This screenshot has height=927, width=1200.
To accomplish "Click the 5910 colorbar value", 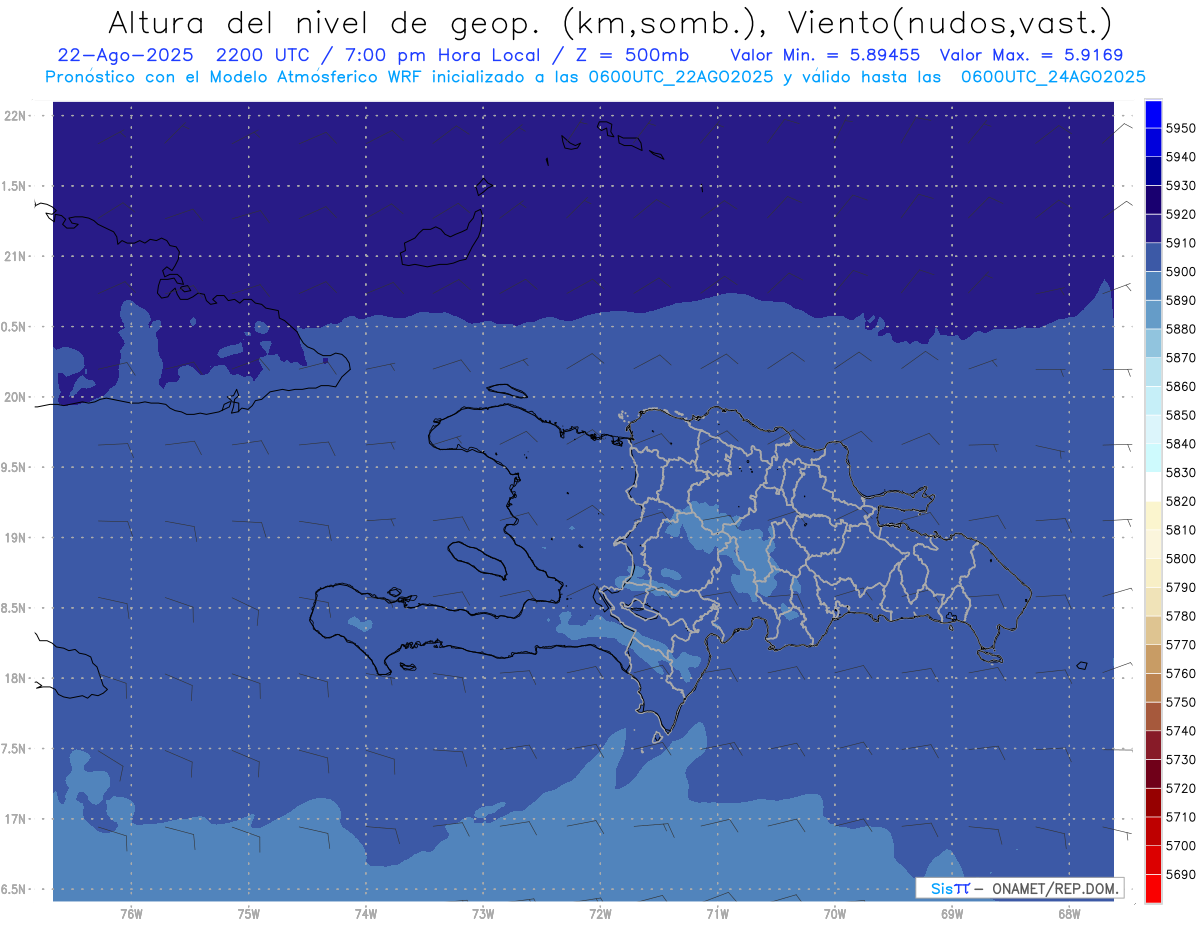I will (x=1182, y=243).
